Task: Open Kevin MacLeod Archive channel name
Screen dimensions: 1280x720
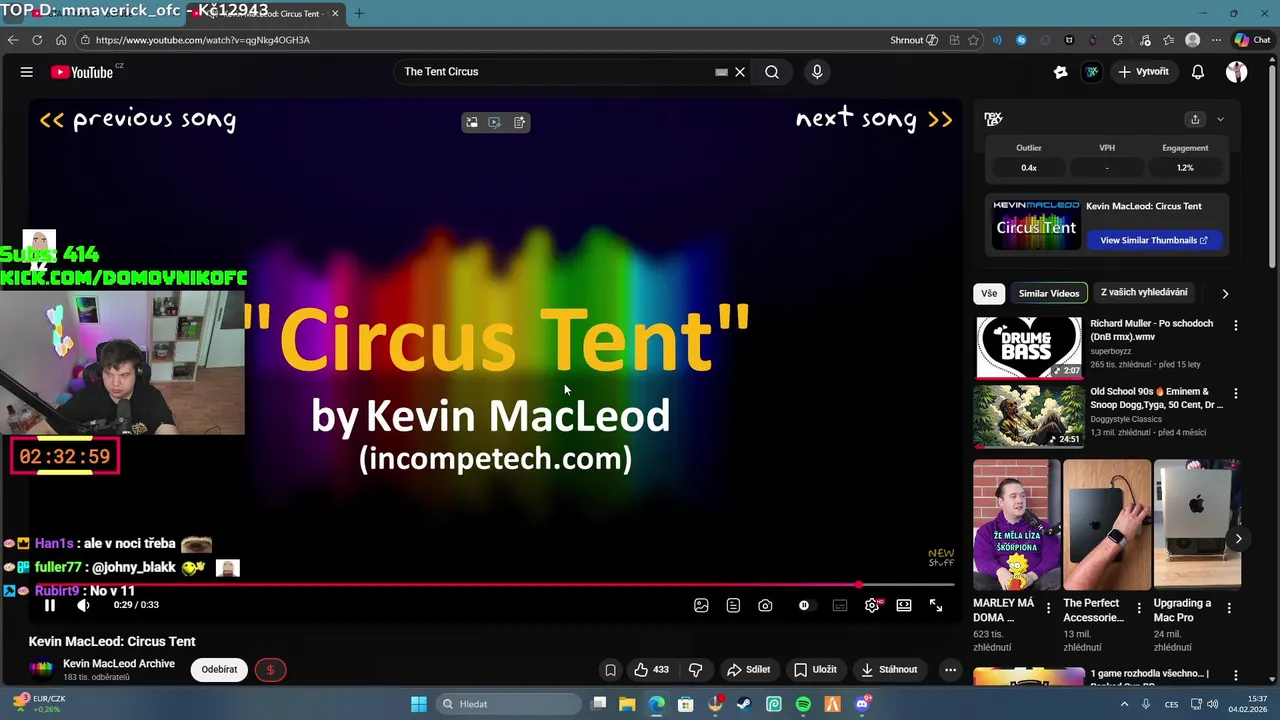Action: click(x=119, y=664)
